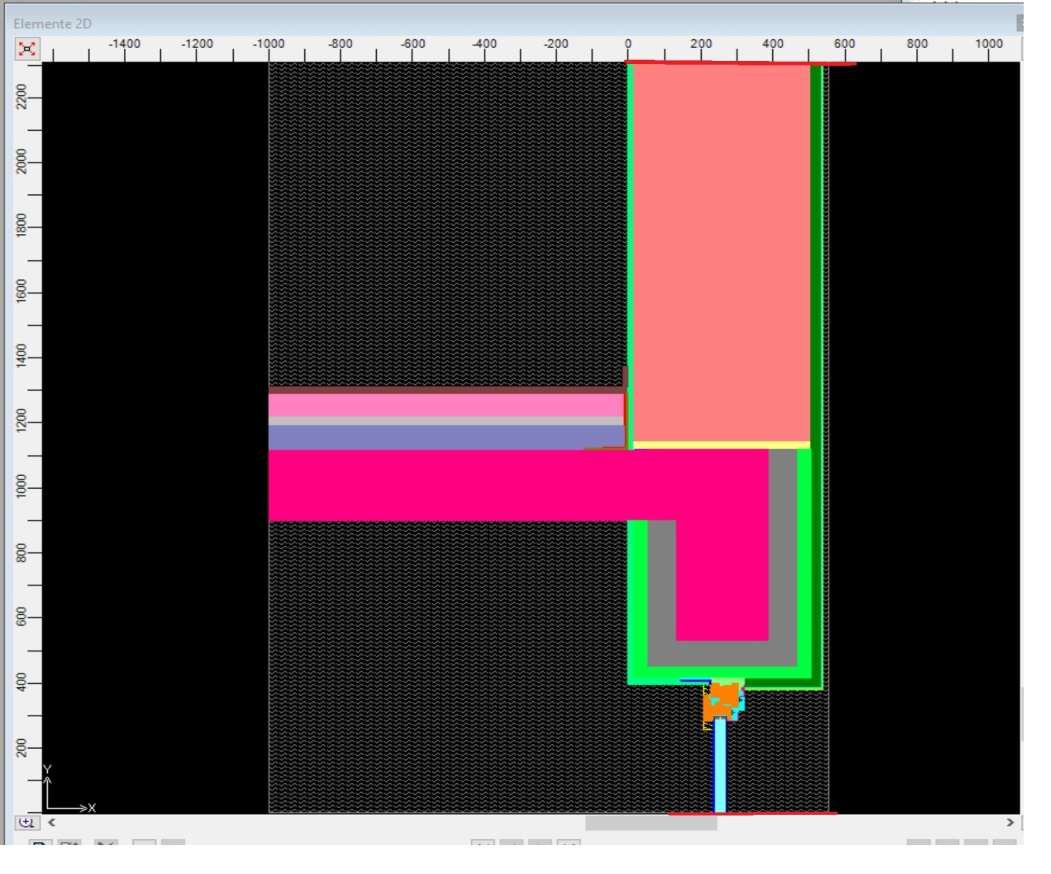Image resolution: width=1051 pixels, height=874 pixels.
Task: Select the magenta horizontal slab element
Action: coord(450,485)
